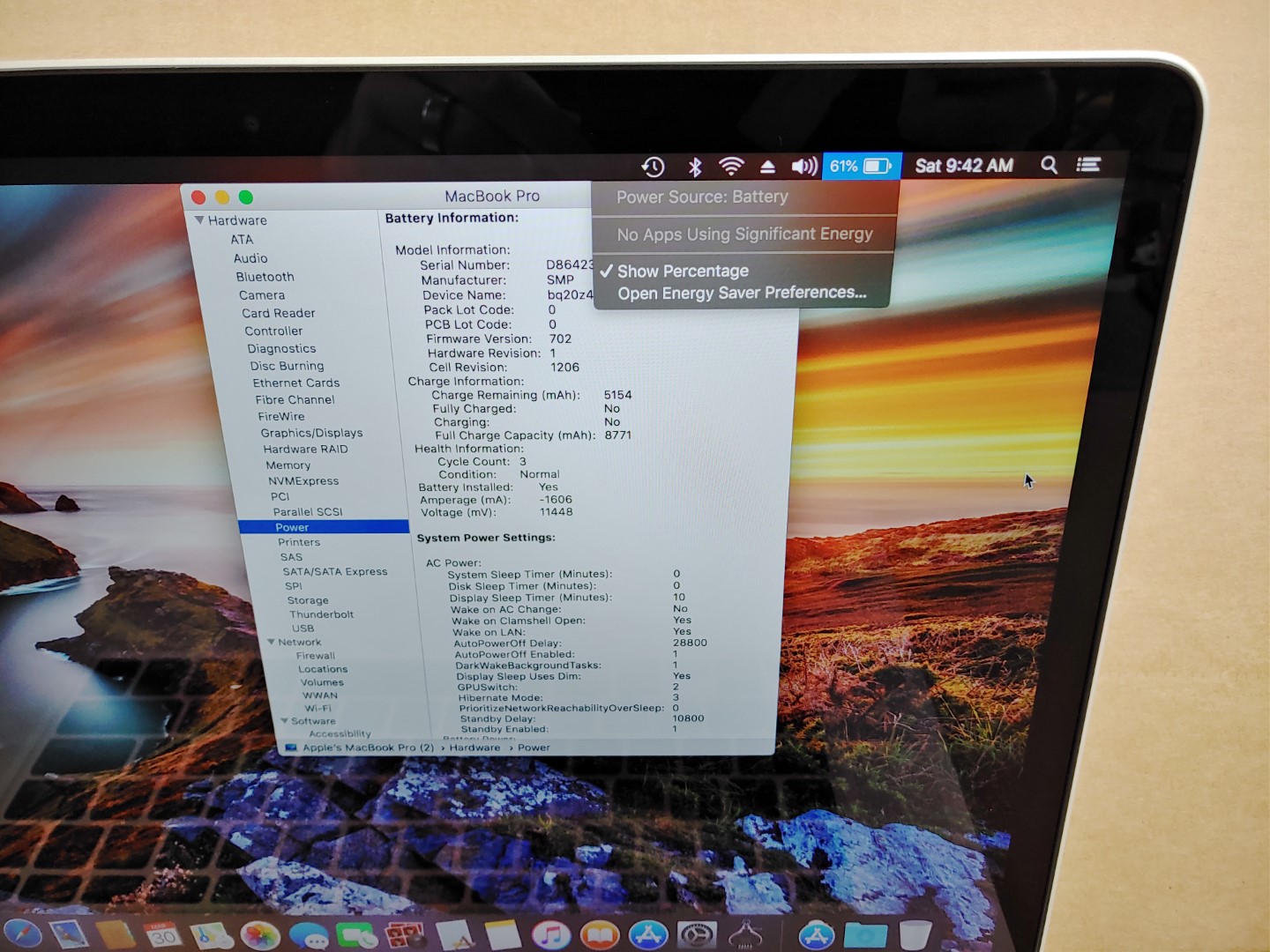The image size is (1270, 952).
Task: Click the volume speaker icon
Action: click(x=803, y=167)
